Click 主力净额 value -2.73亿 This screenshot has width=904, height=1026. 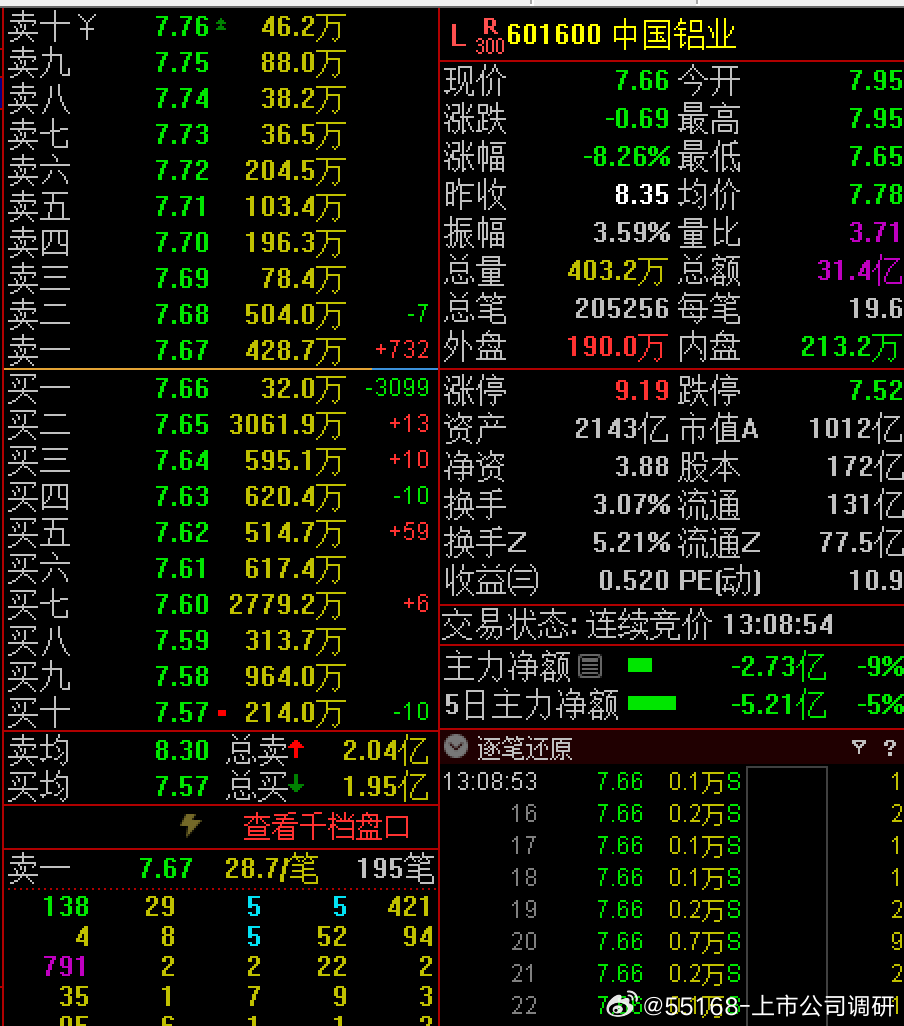[x=779, y=667]
